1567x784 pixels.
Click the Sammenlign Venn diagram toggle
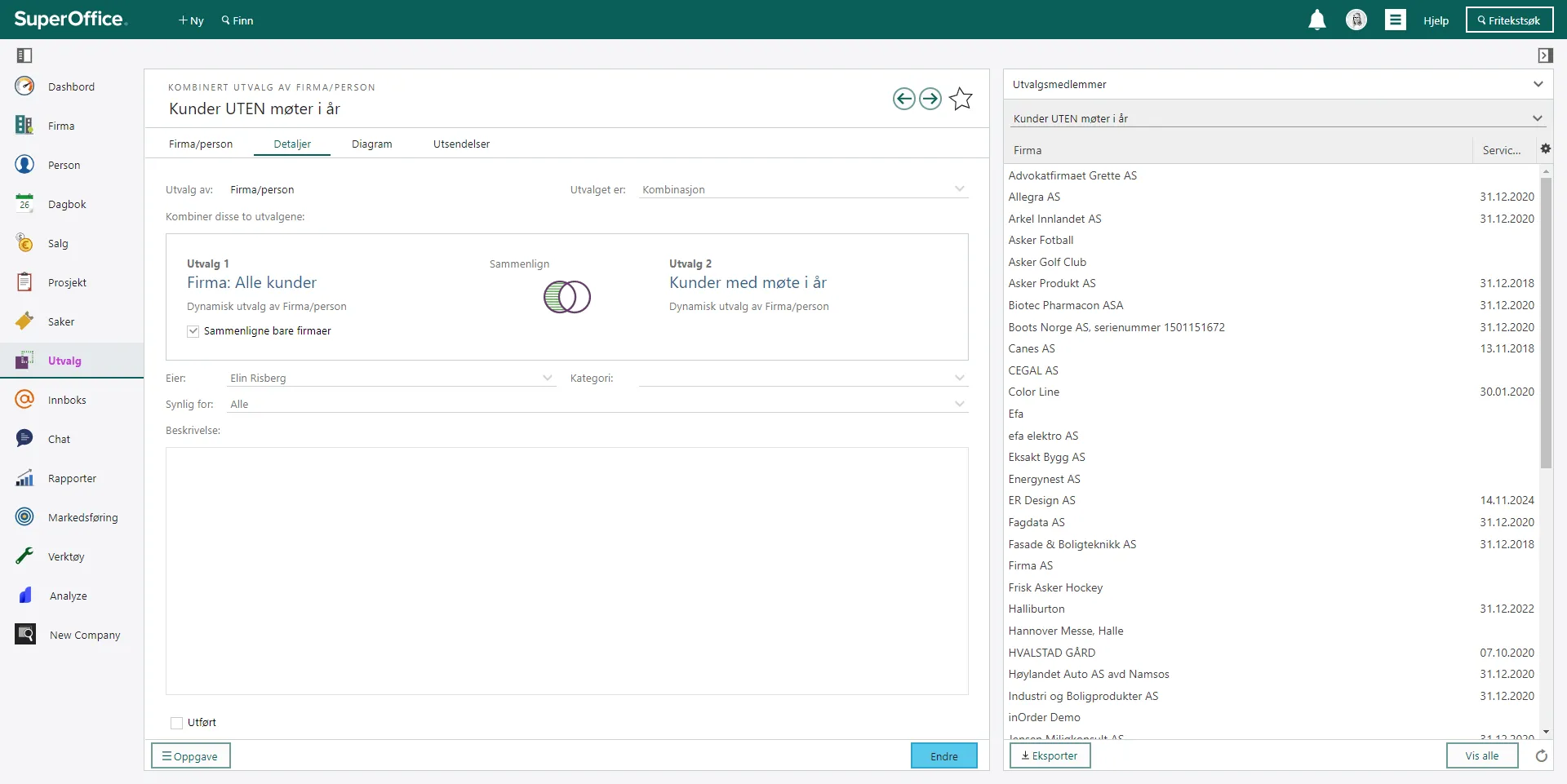pos(567,297)
